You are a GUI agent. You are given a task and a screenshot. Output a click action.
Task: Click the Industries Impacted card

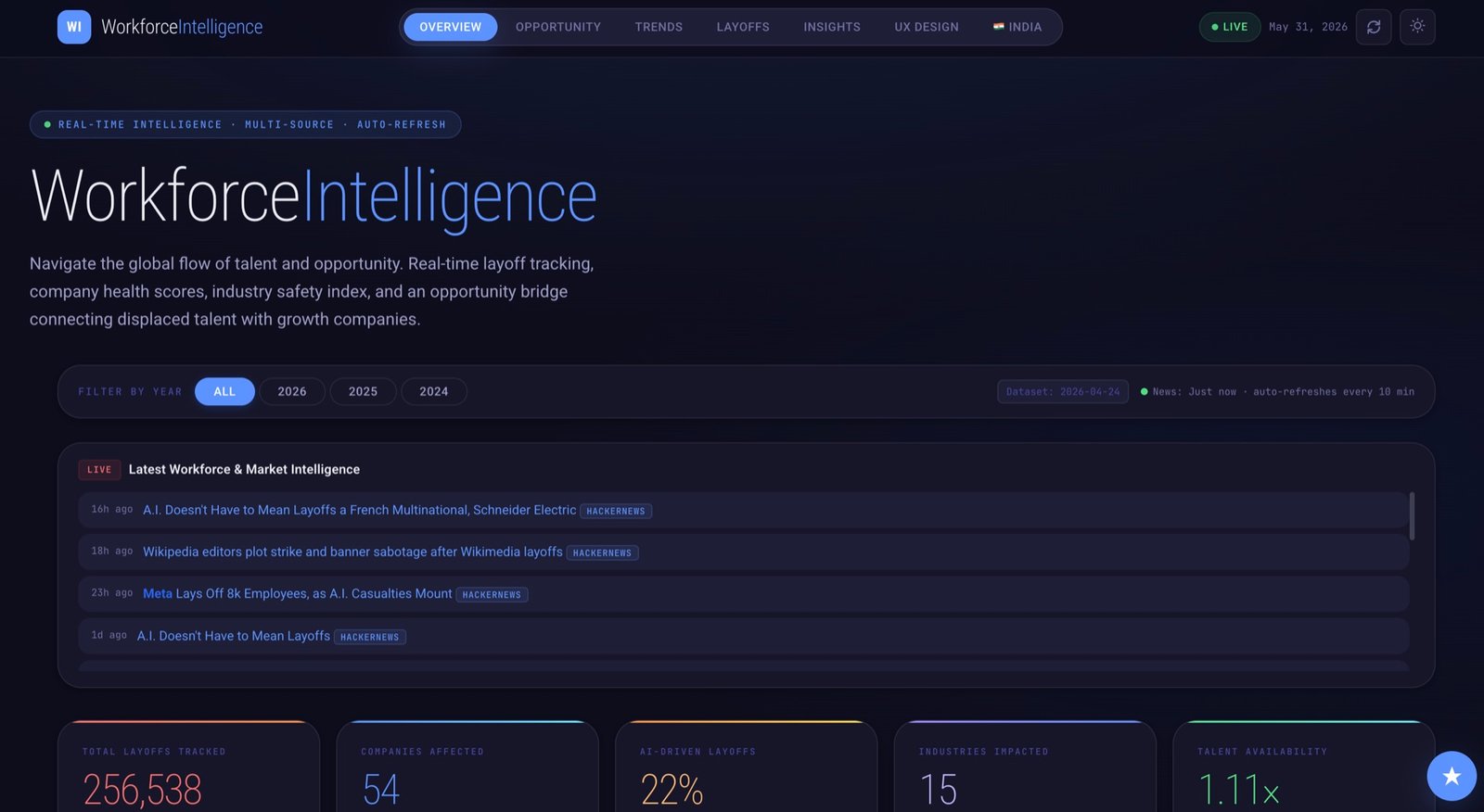(1025, 767)
